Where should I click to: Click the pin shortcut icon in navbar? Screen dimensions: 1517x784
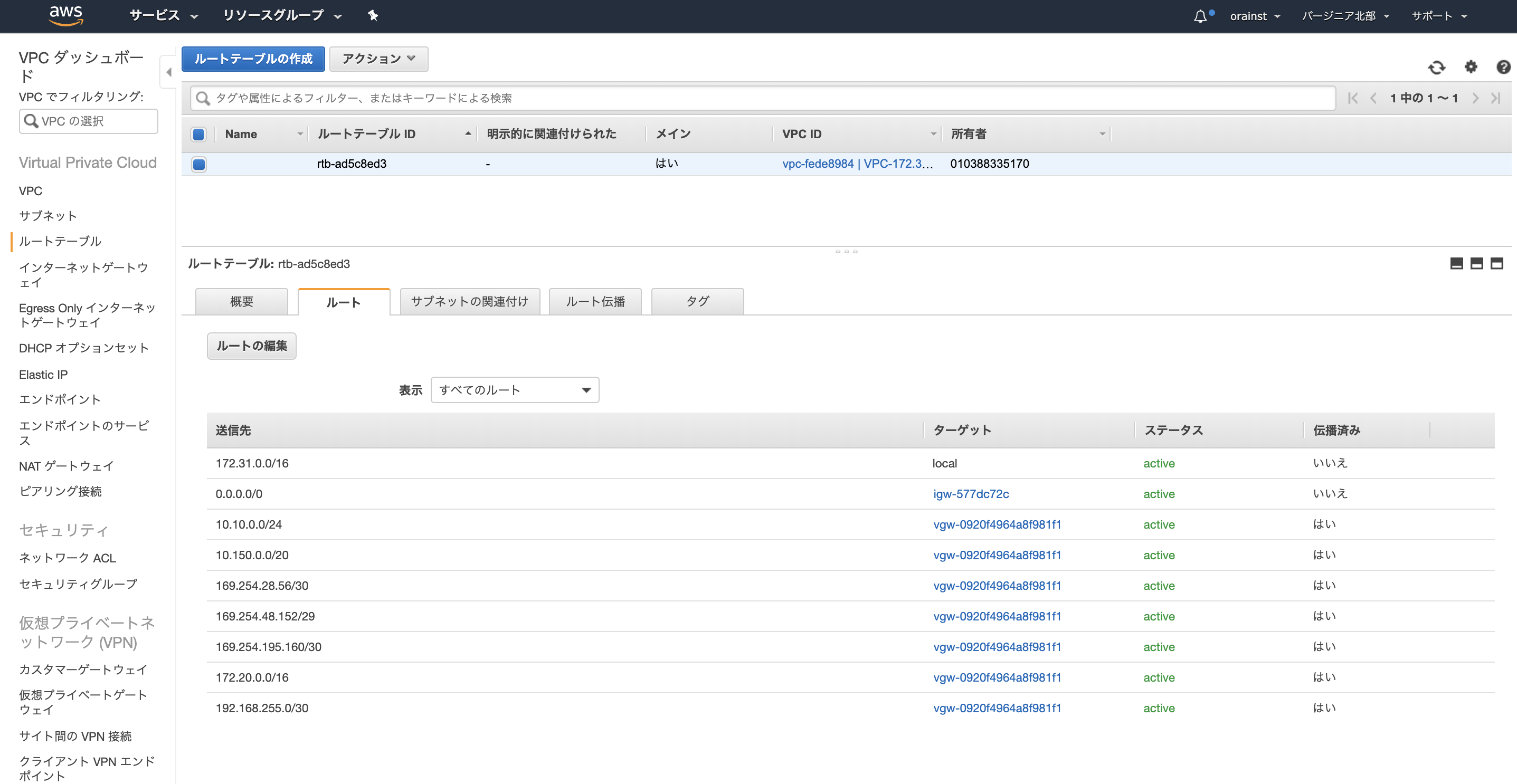pos(373,16)
